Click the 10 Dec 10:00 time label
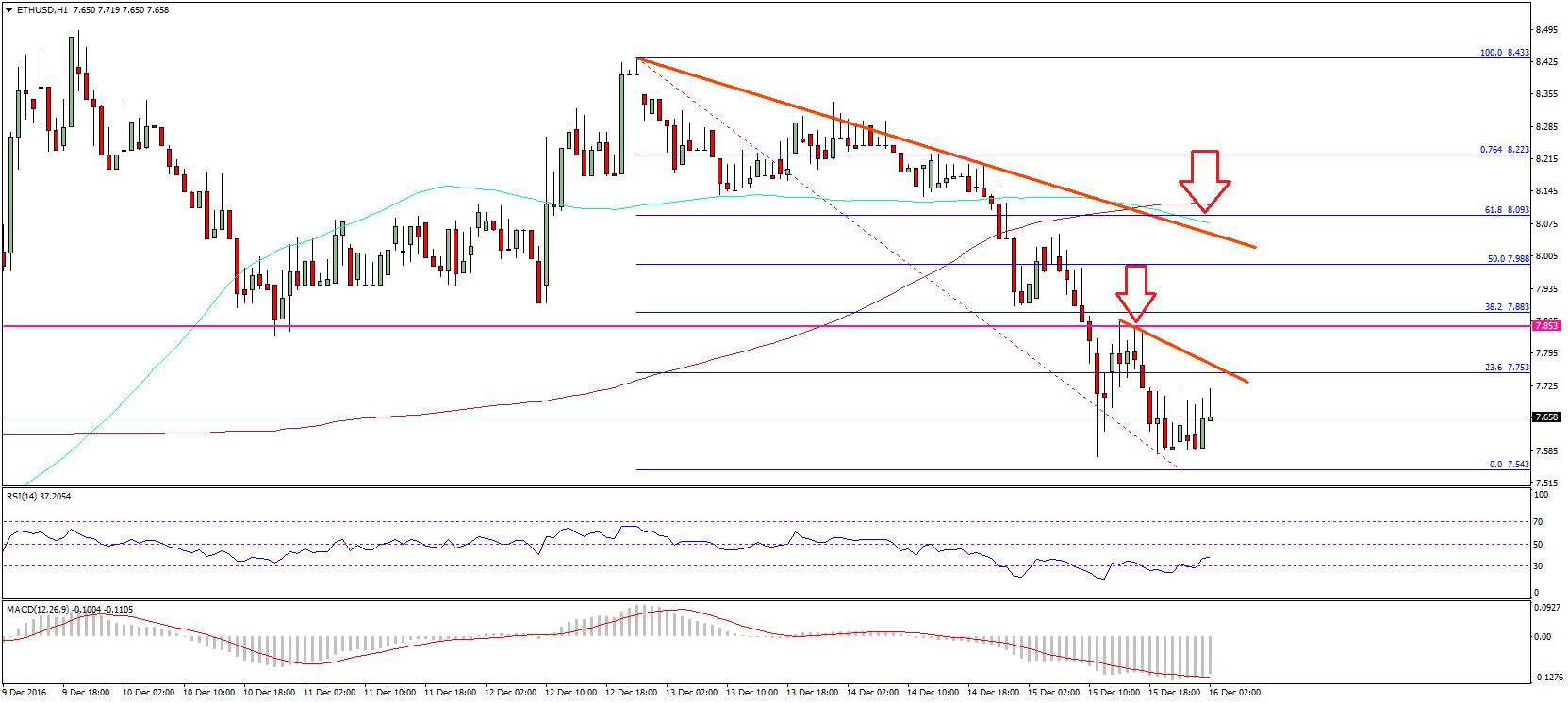This screenshot has width=1568, height=703. click(x=209, y=693)
